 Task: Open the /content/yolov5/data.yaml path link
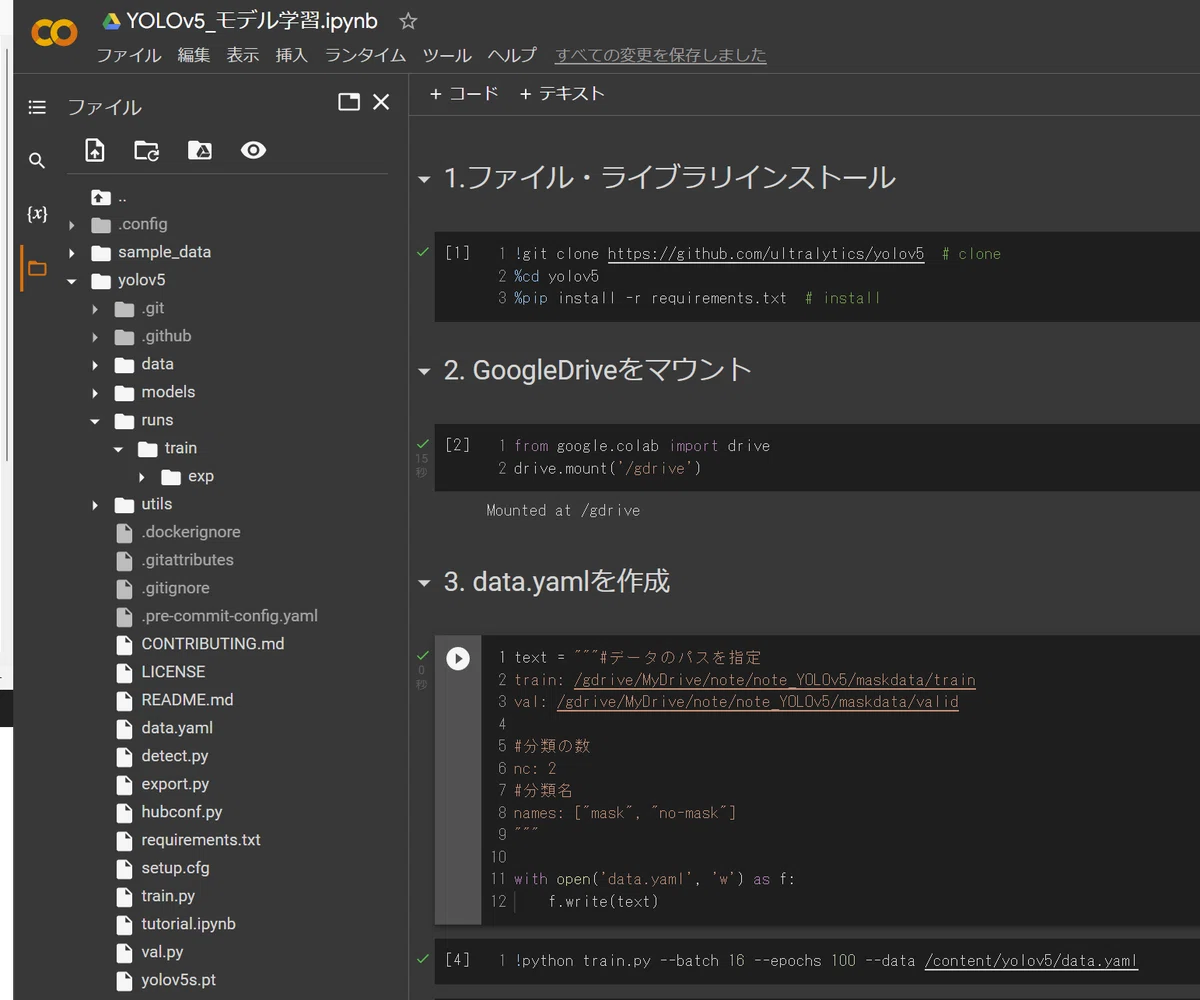coord(1031,961)
